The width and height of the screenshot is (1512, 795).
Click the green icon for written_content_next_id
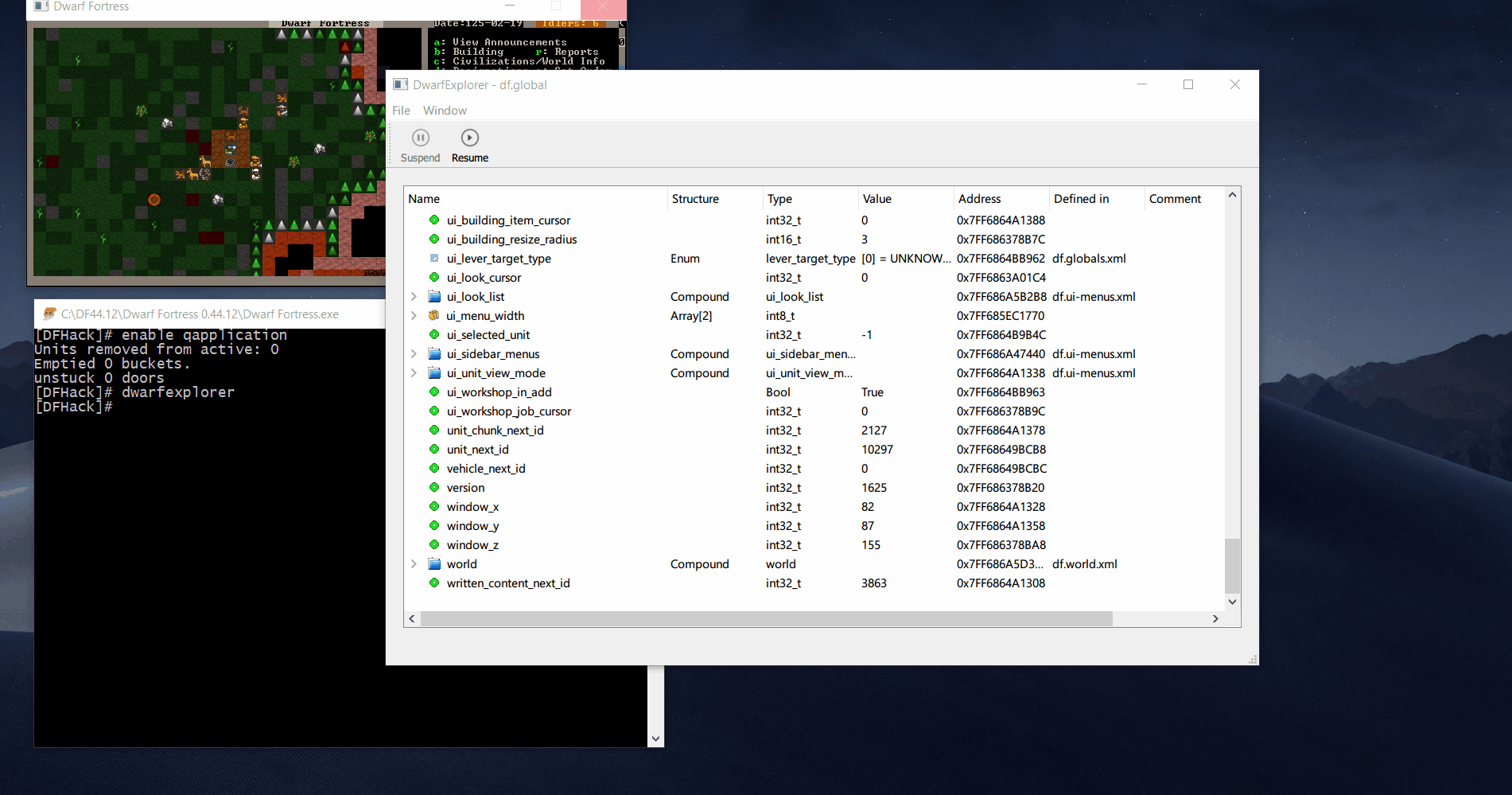click(x=434, y=583)
